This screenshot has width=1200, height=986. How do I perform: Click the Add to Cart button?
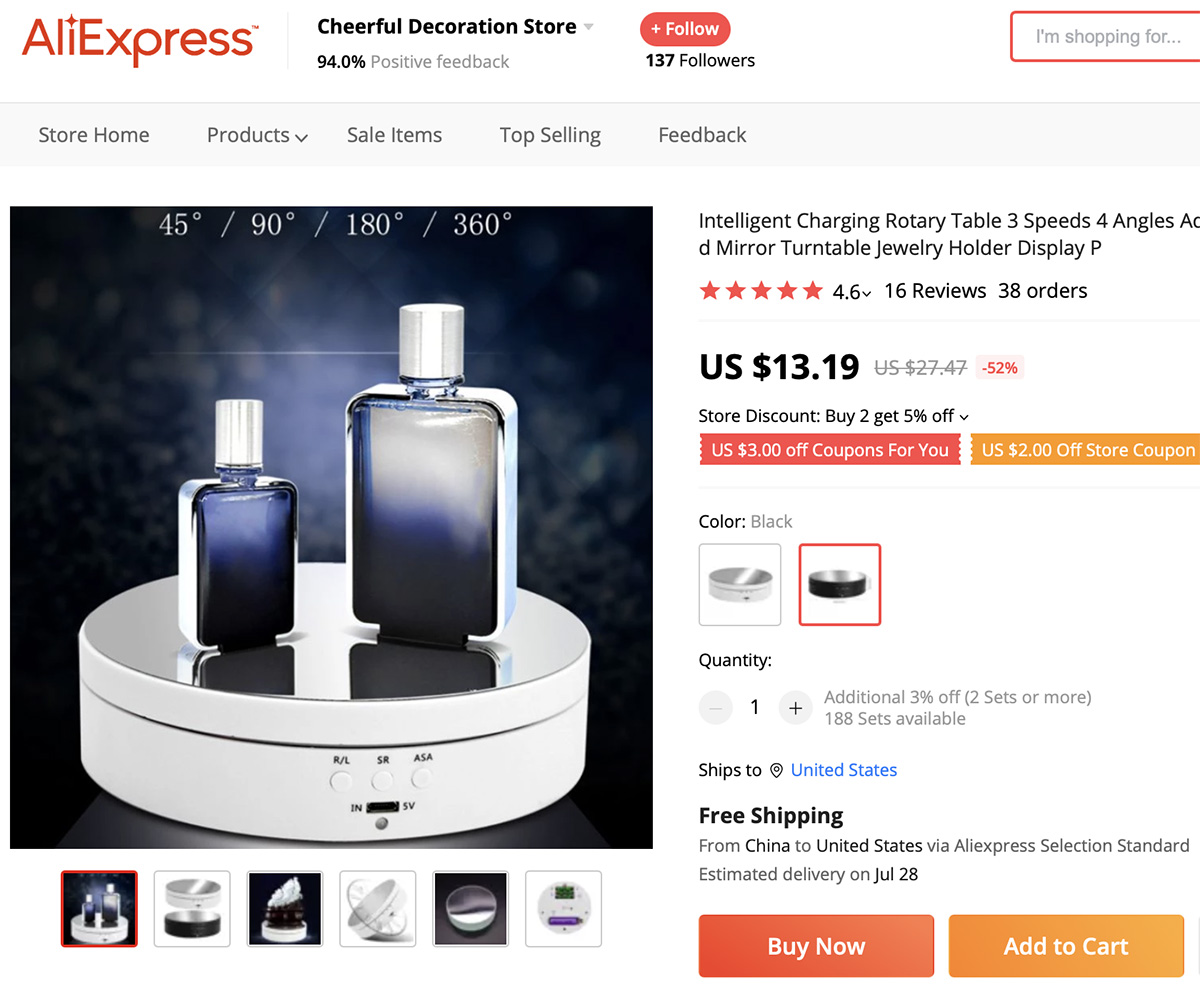coord(1066,946)
